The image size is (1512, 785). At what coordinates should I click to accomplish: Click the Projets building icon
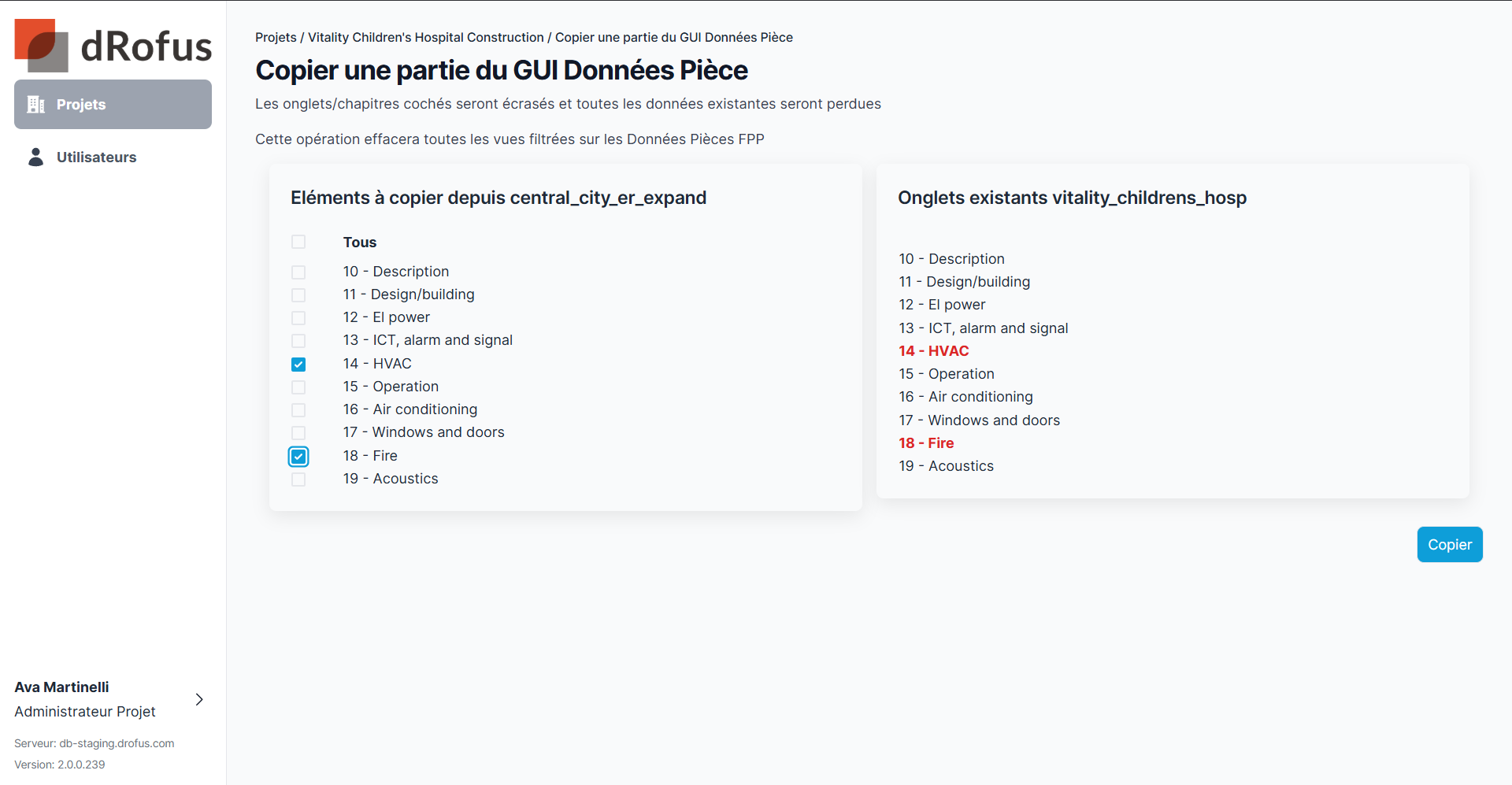coord(36,105)
